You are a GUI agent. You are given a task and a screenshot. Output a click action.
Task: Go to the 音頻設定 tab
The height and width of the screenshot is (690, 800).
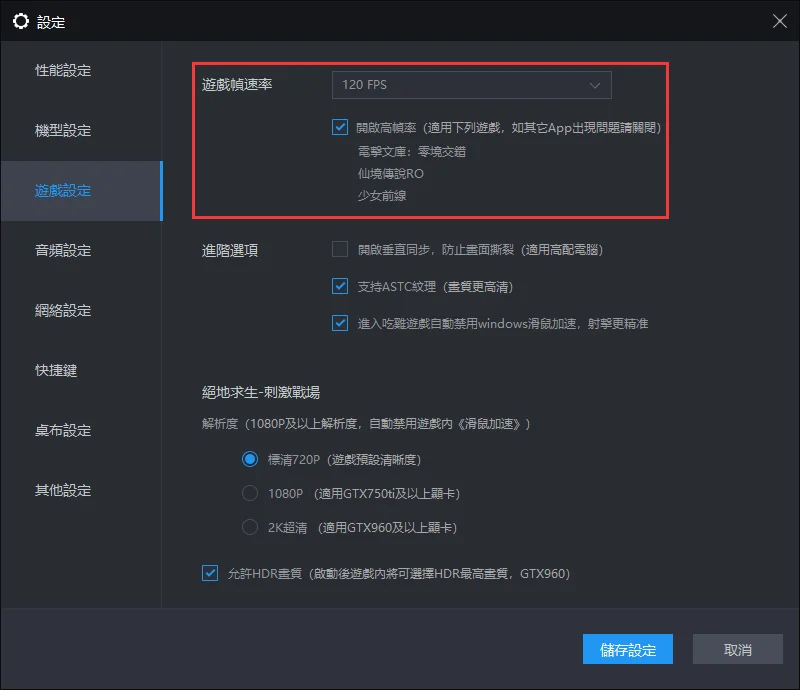coord(81,251)
